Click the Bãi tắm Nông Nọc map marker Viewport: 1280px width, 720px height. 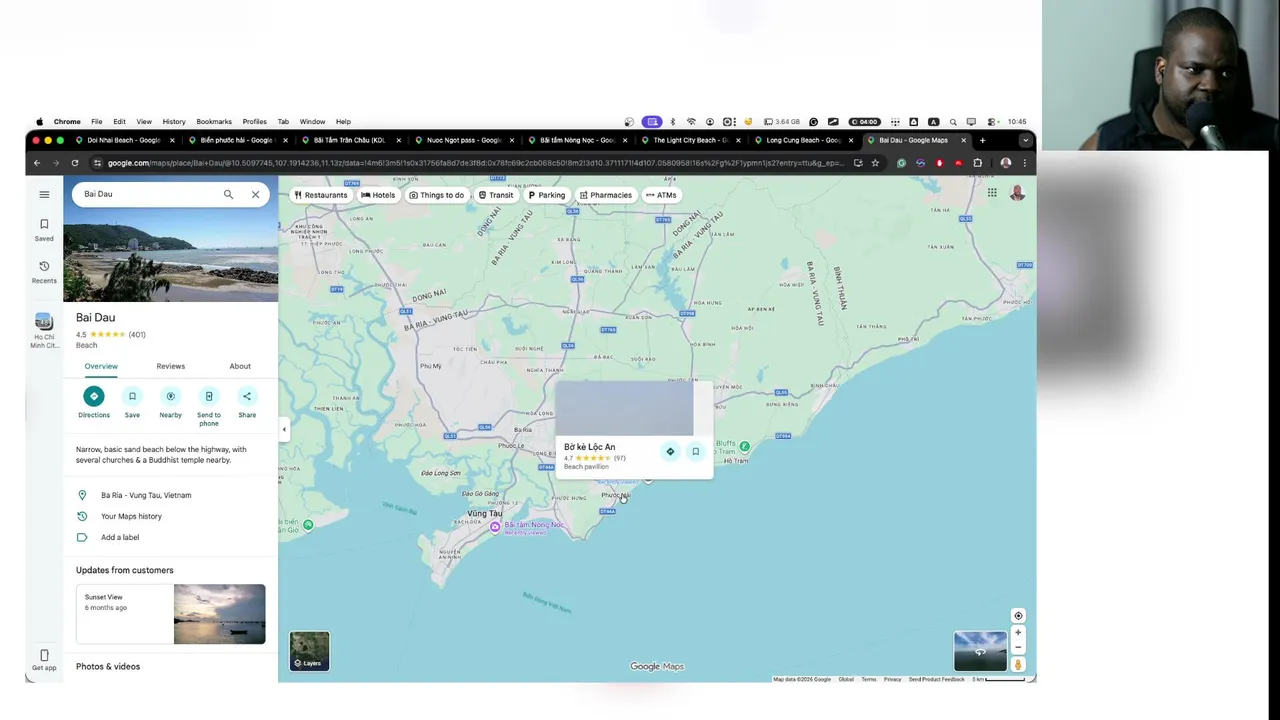coord(494,527)
